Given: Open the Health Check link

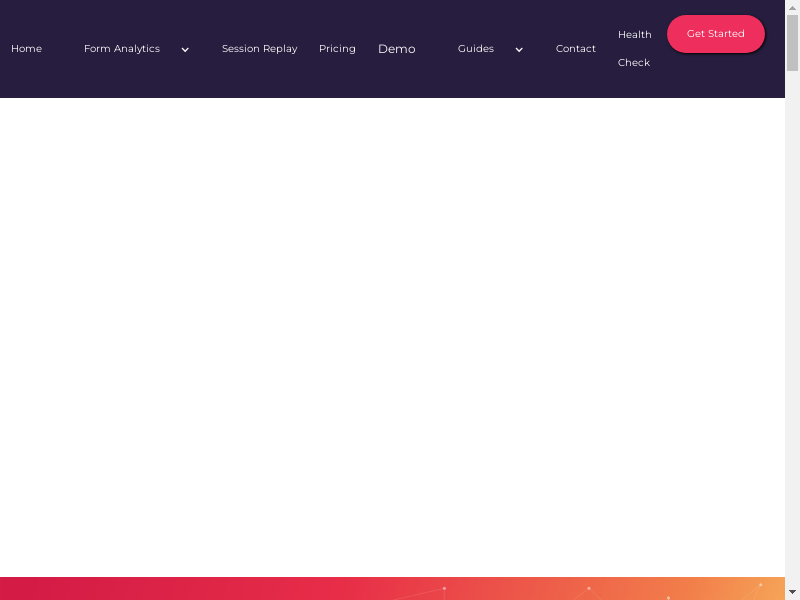Looking at the screenshot, I should pos(634,48).
